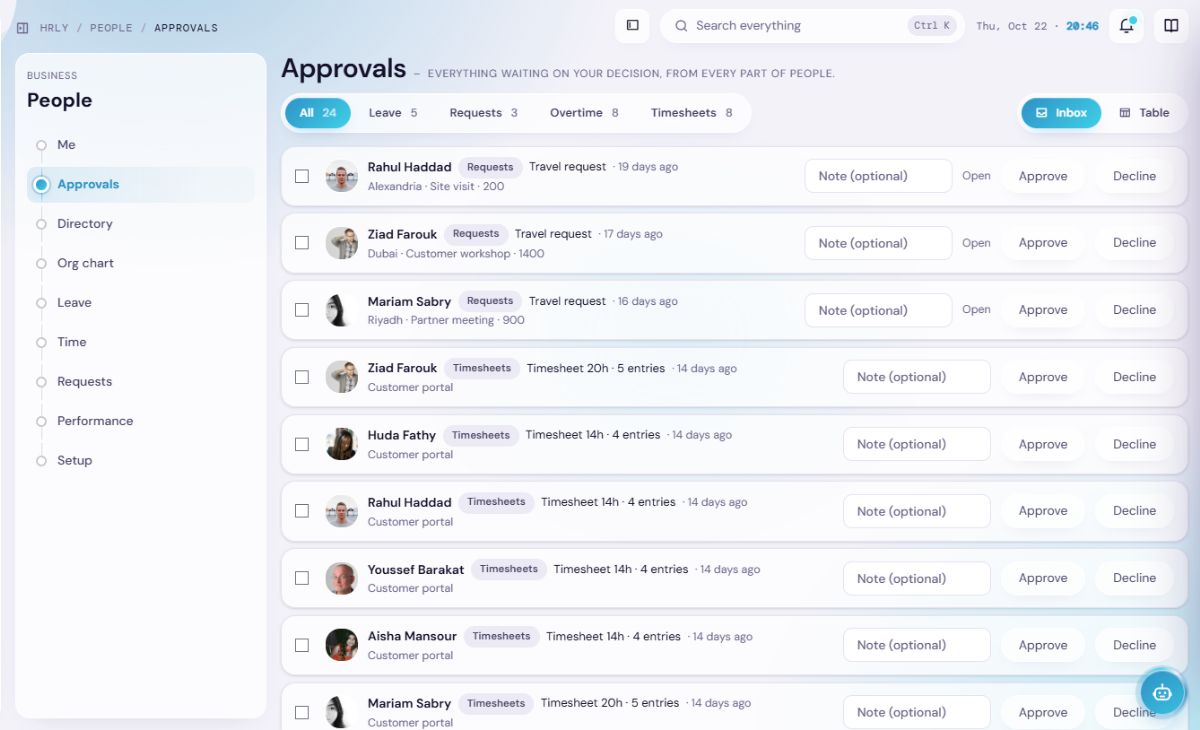
Task: Select checkbox for Ziad Farouk travel request
Action: (x=302, y=243)
